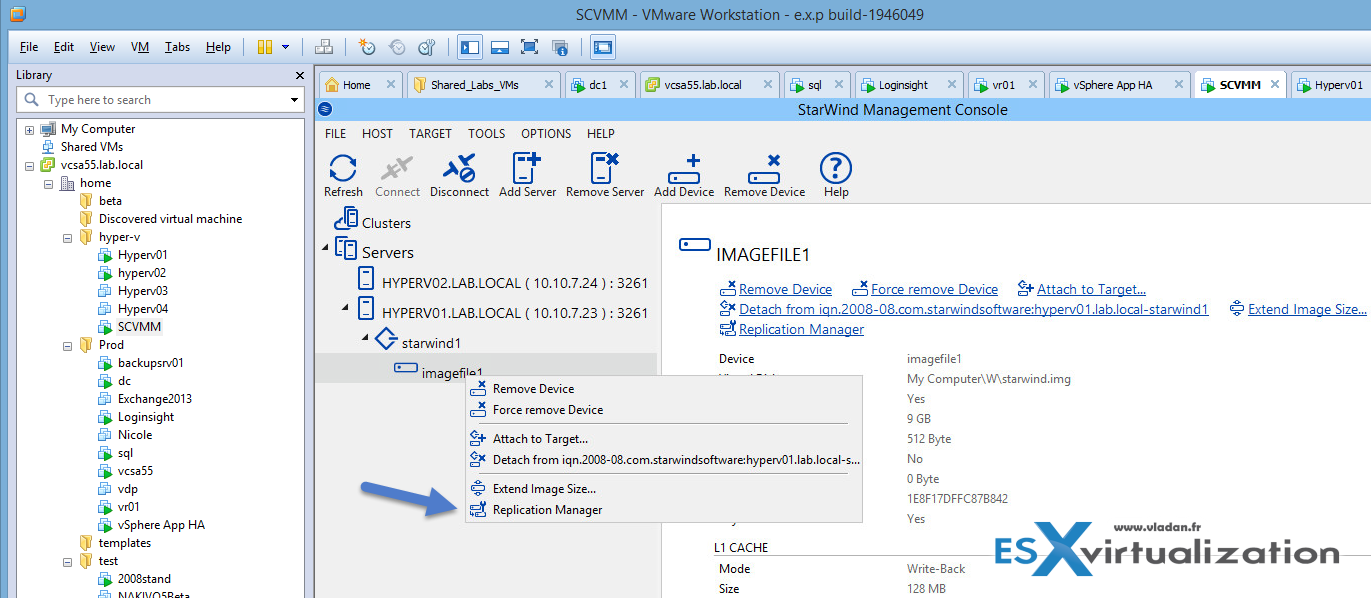
Task: Switch to vSphere App HA tab
Action: (1112, 85)
